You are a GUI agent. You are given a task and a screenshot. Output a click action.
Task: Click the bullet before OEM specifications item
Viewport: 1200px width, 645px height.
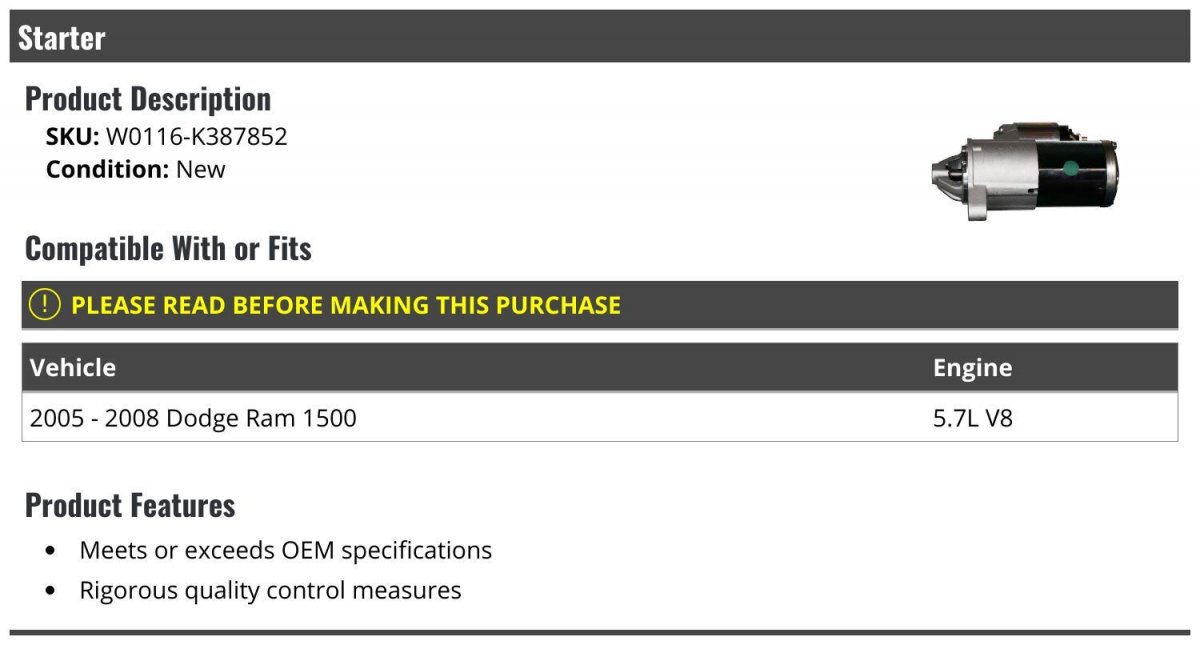51,551
